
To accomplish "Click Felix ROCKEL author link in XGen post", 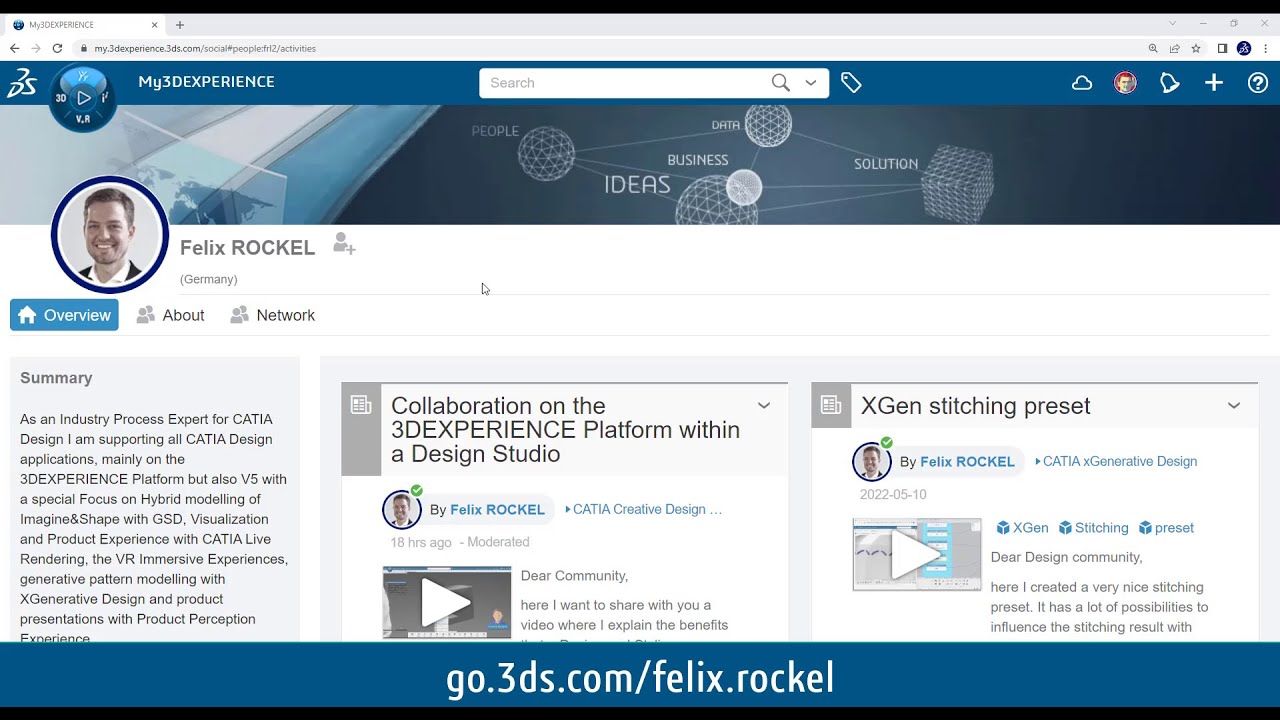I will (x=967, y=462).
